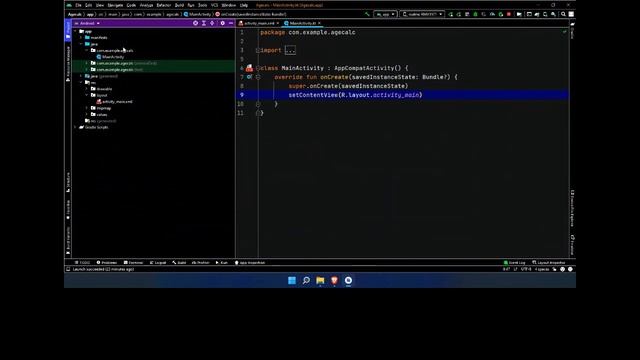The height and width of the screenshot is (360, 640).
Task: Expand the folded import block
Action: coord(290,50)
